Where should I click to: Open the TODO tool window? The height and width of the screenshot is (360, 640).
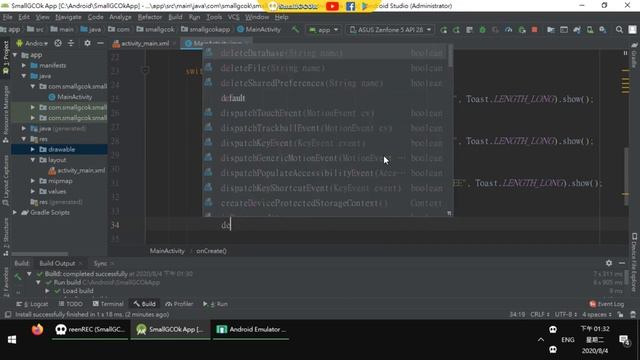71,304
